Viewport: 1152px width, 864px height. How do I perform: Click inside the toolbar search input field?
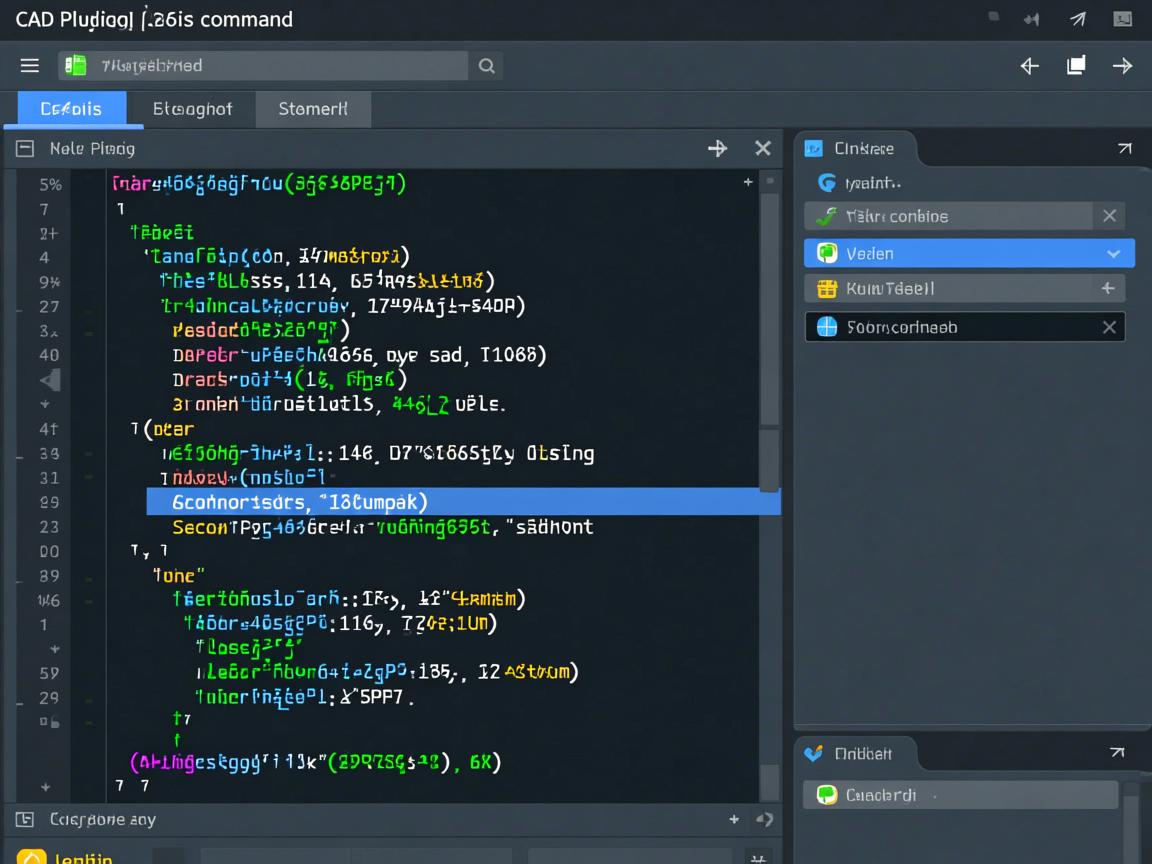click(x=280, y=66)
